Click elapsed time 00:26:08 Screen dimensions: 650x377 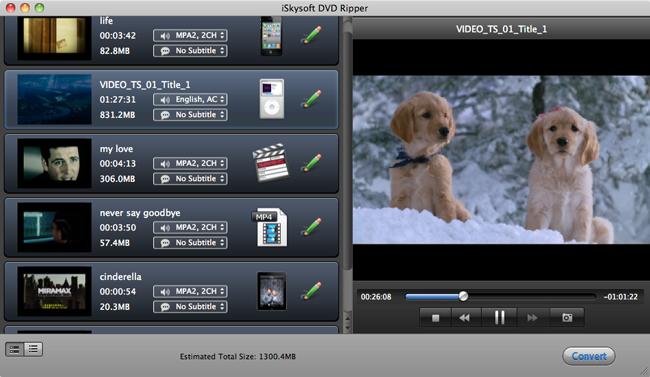click(x=376, y=297)
